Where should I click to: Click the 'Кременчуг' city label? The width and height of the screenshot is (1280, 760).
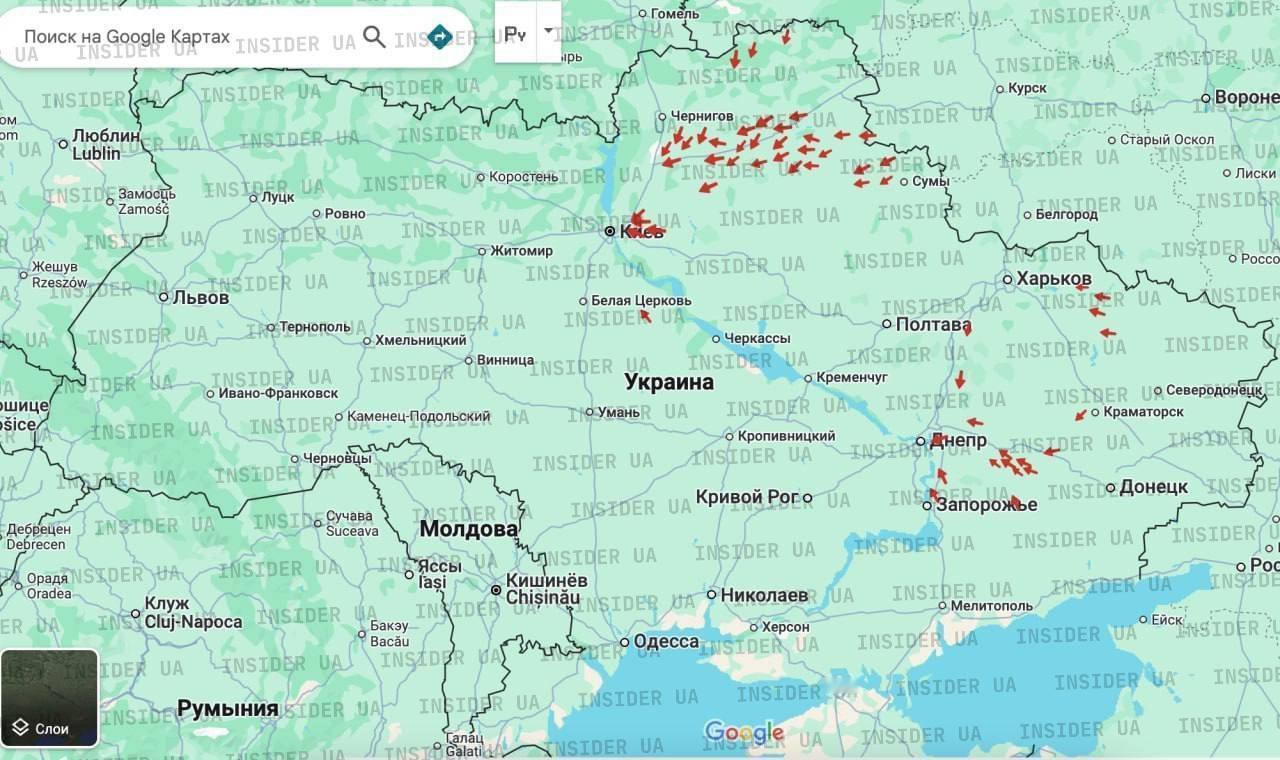click(x=852, y=377)
